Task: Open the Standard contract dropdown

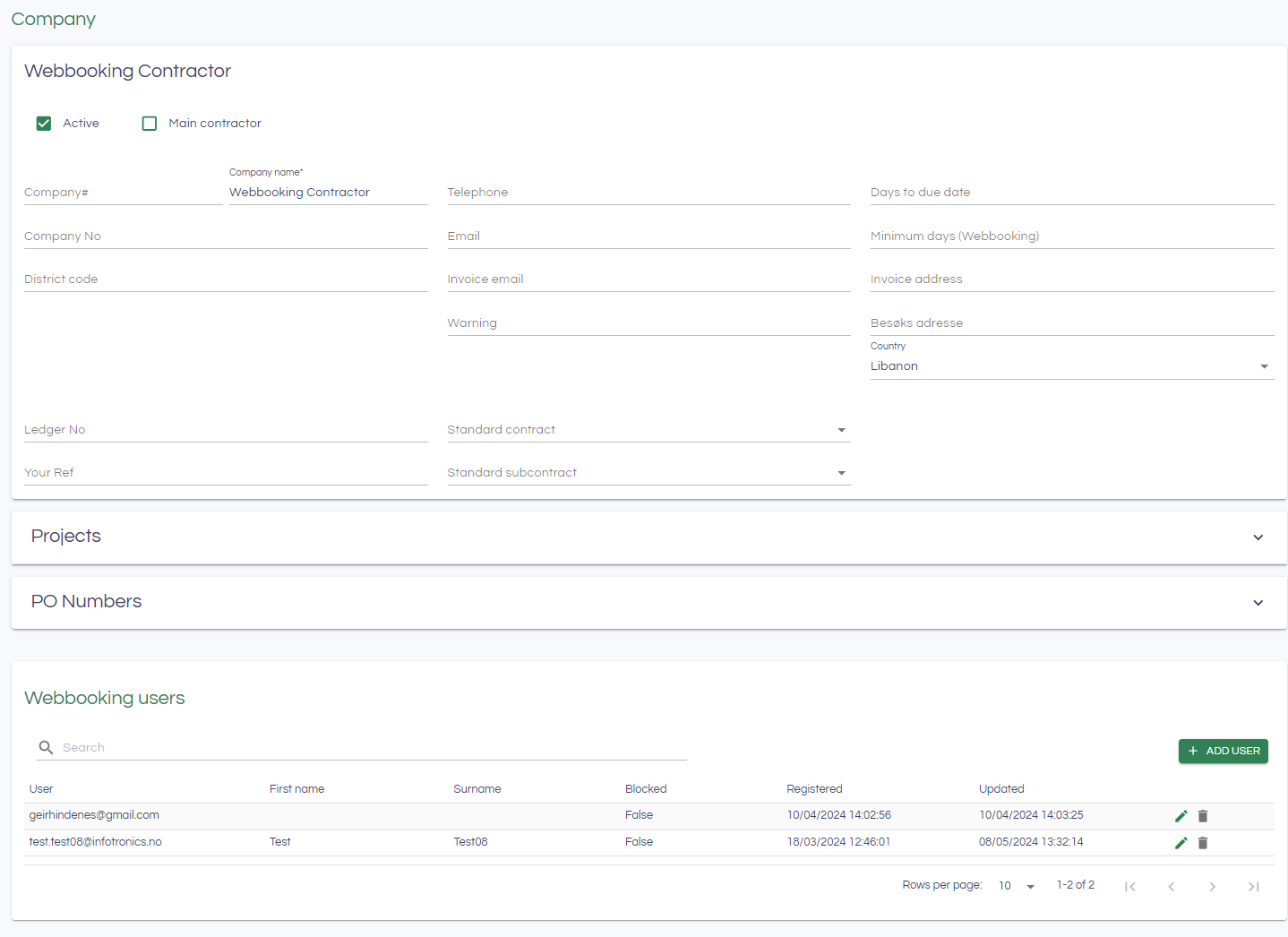Action: click(648, 430)
